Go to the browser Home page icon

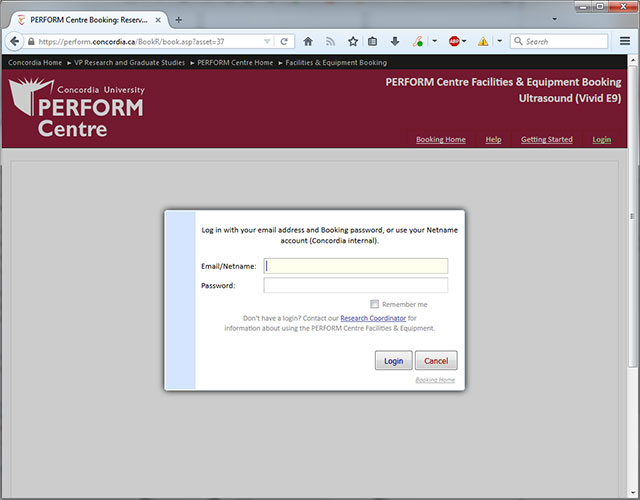tap(308, 42)
